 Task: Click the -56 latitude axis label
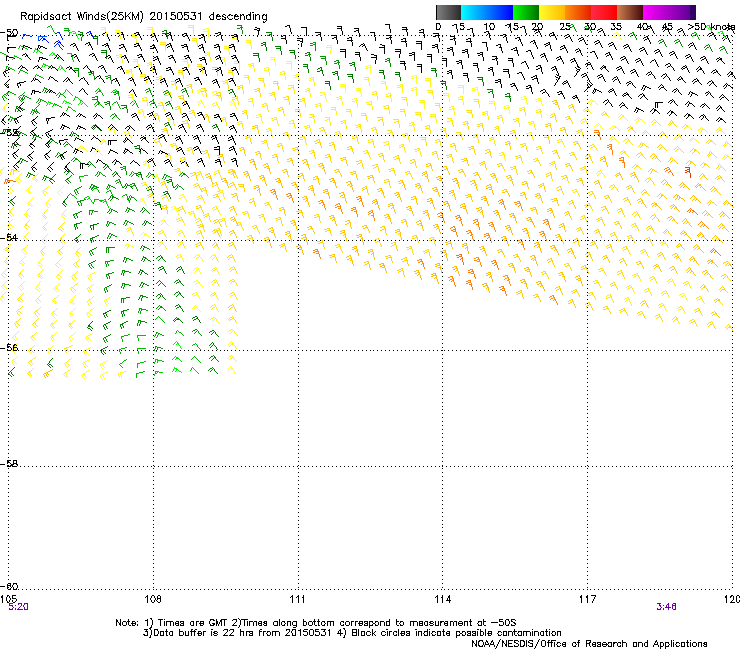point(9,347)
